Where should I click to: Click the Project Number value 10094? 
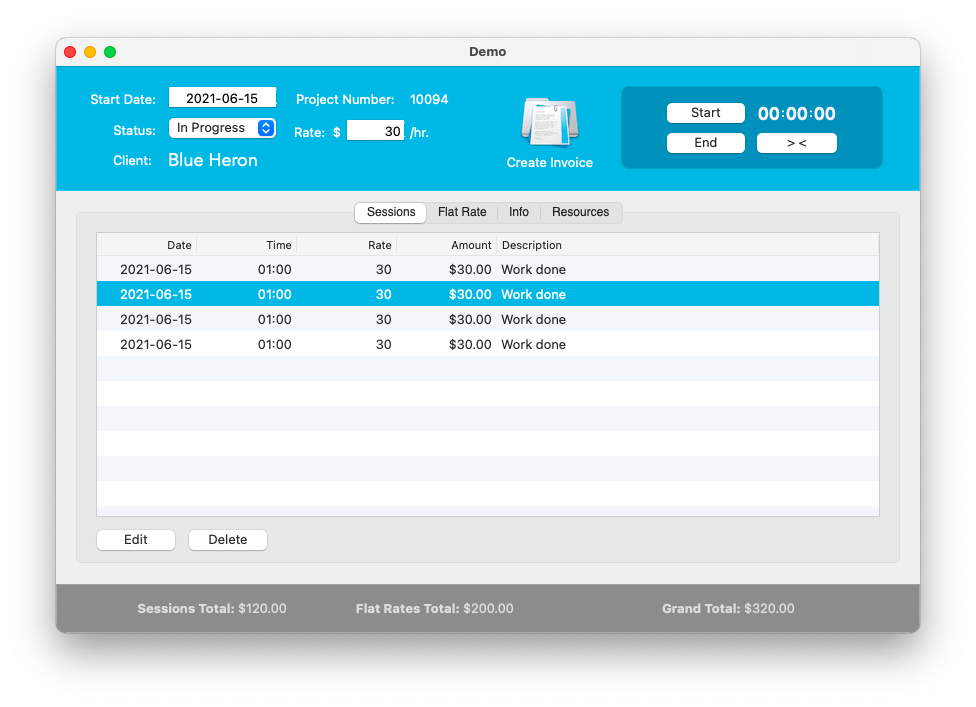[429, 100]
